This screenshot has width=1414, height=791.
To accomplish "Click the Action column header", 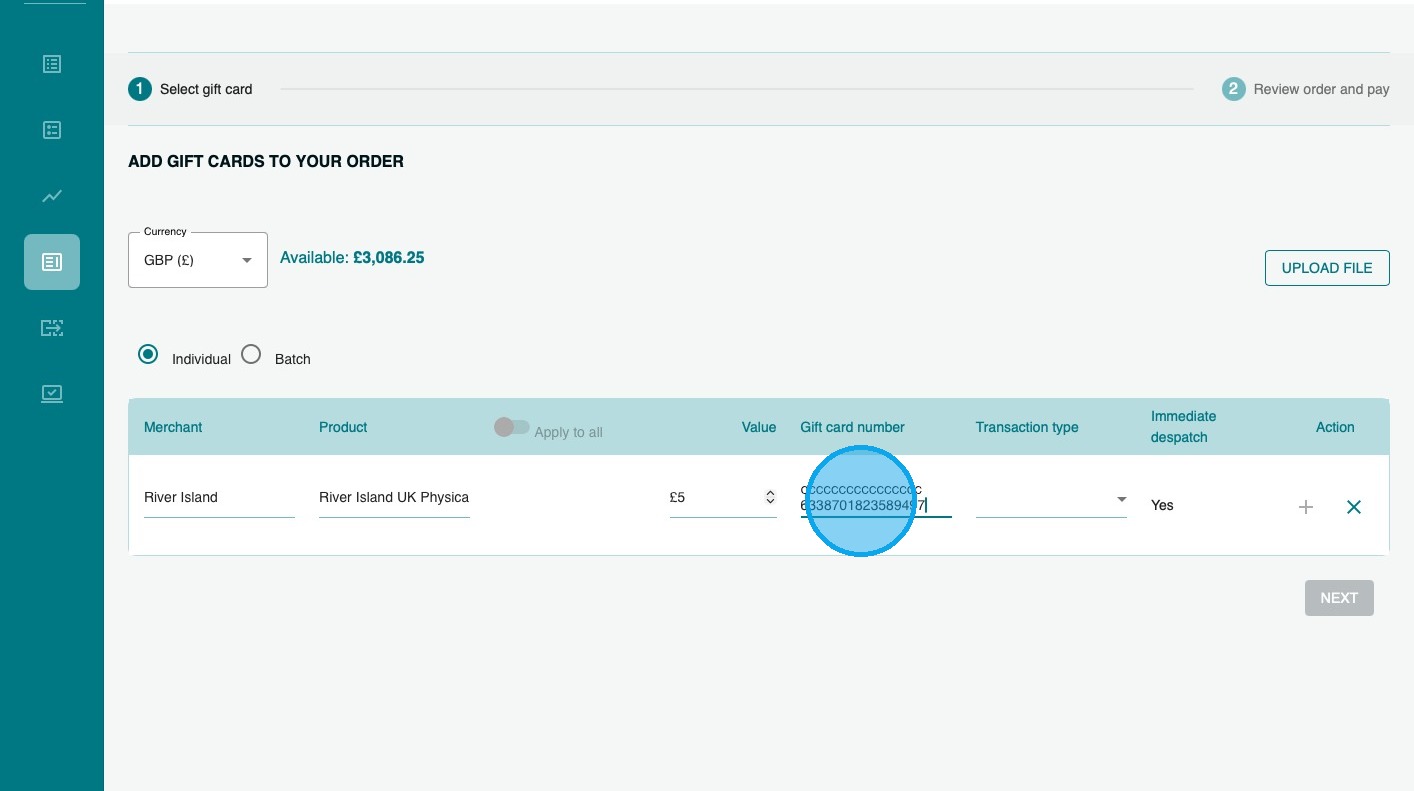I will point(1335,427).
